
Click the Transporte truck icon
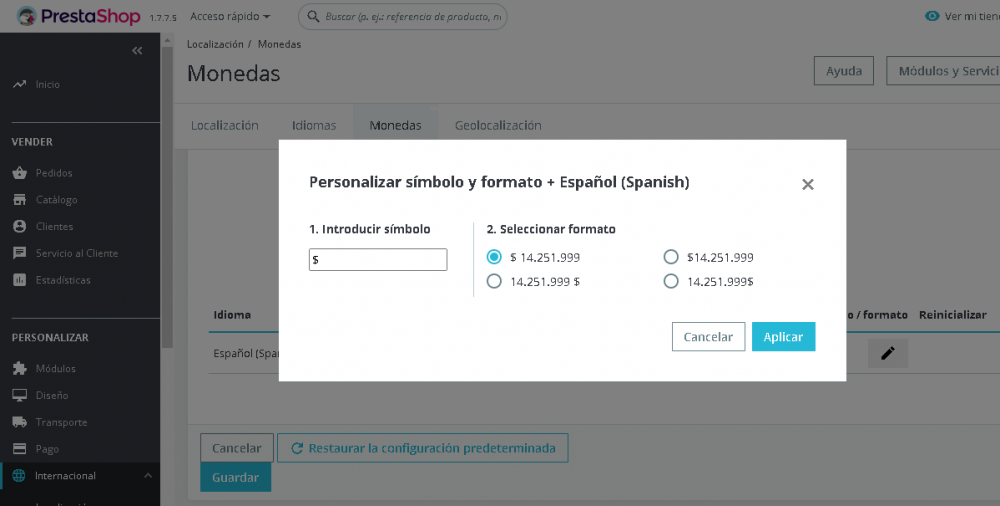coord(19,423)
